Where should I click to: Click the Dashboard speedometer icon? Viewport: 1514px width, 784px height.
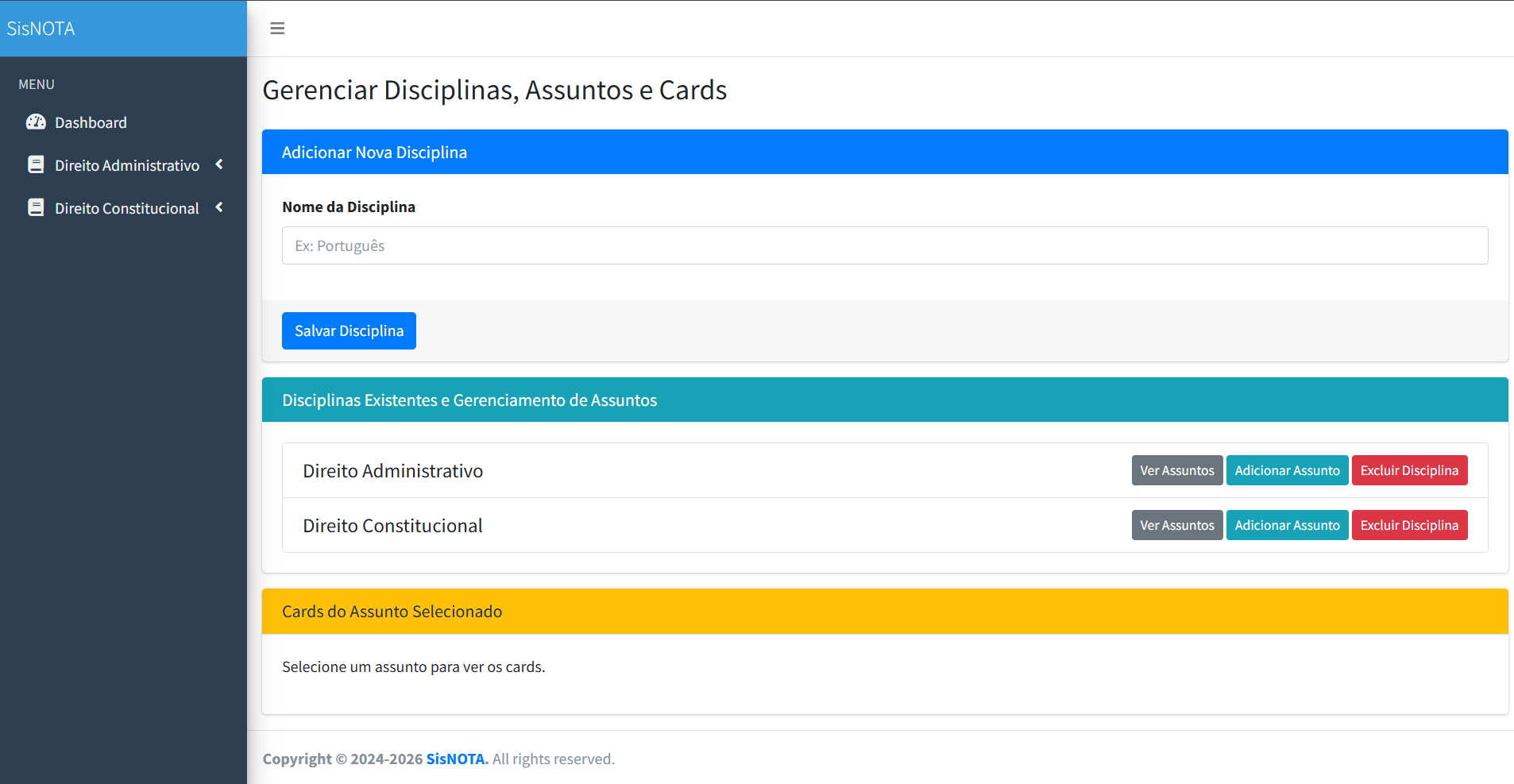click(x=36, y=122)
